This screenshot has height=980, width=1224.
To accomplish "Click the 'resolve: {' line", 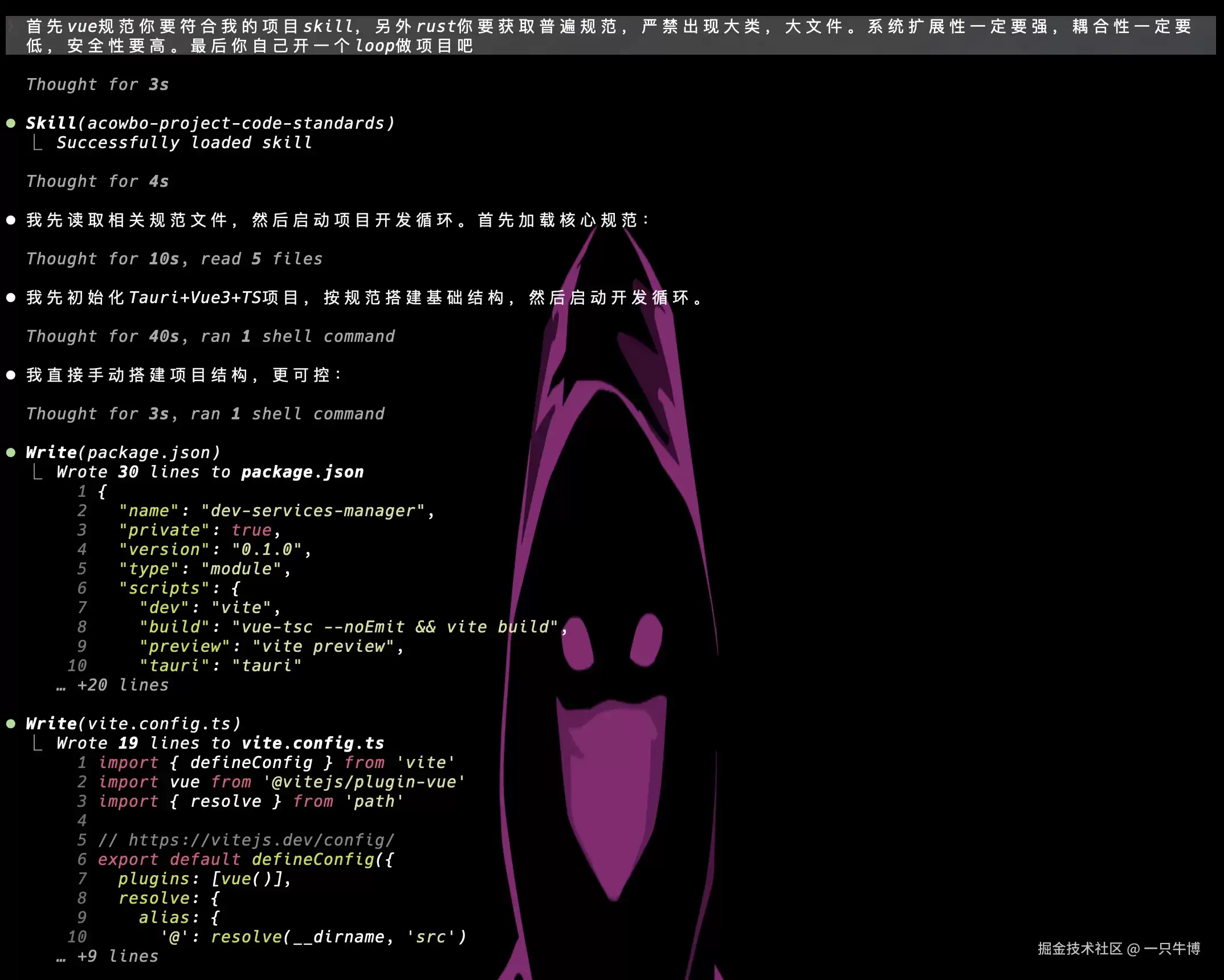I will tap(169, 898).
